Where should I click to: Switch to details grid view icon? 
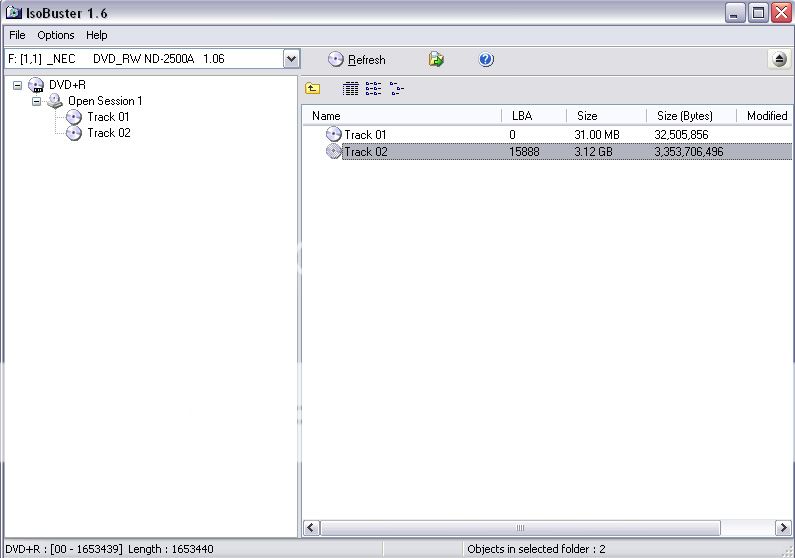click(350, 89)
